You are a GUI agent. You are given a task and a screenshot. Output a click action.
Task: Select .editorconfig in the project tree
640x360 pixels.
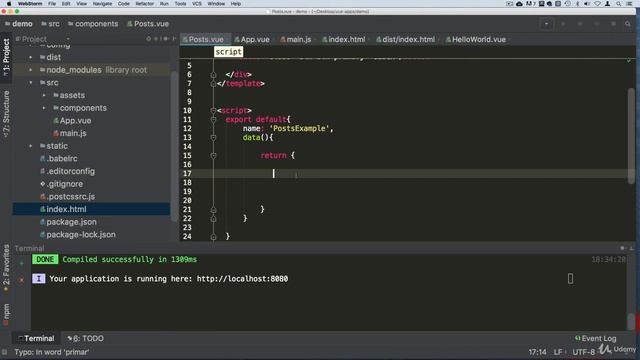pyautogui.click(x=67, y=171)
